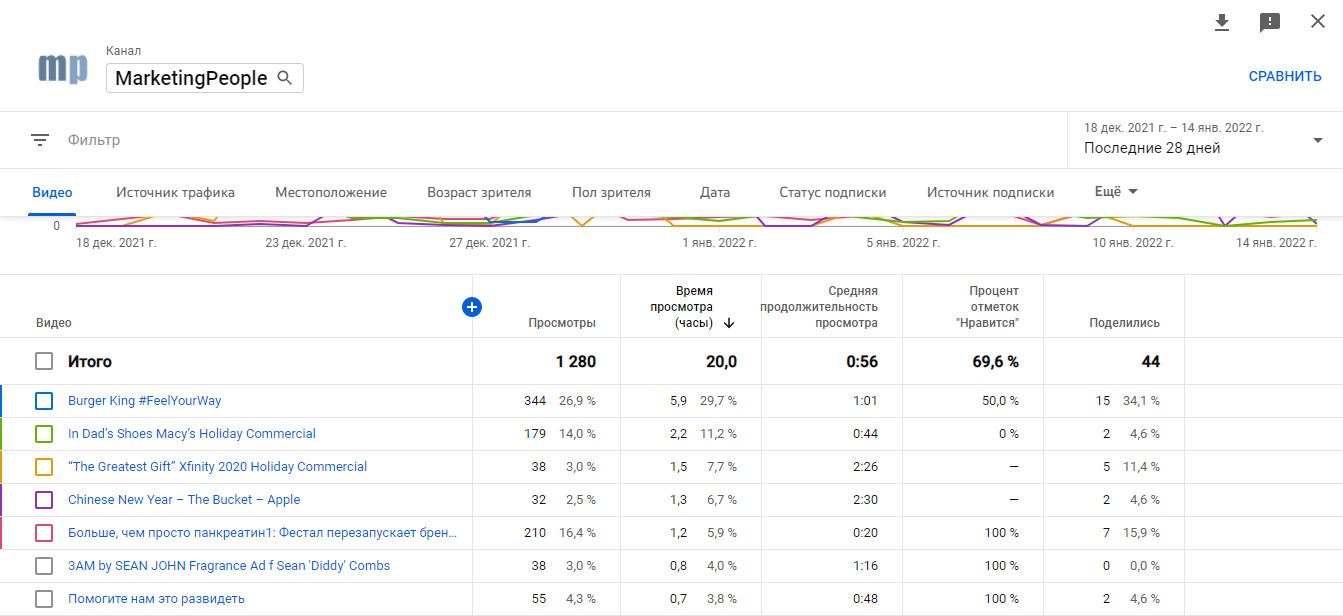The width and height of the screenshot is (1343, 616).
Task: Click the search icon beside MarketingPeople
Action: point(285,78)
